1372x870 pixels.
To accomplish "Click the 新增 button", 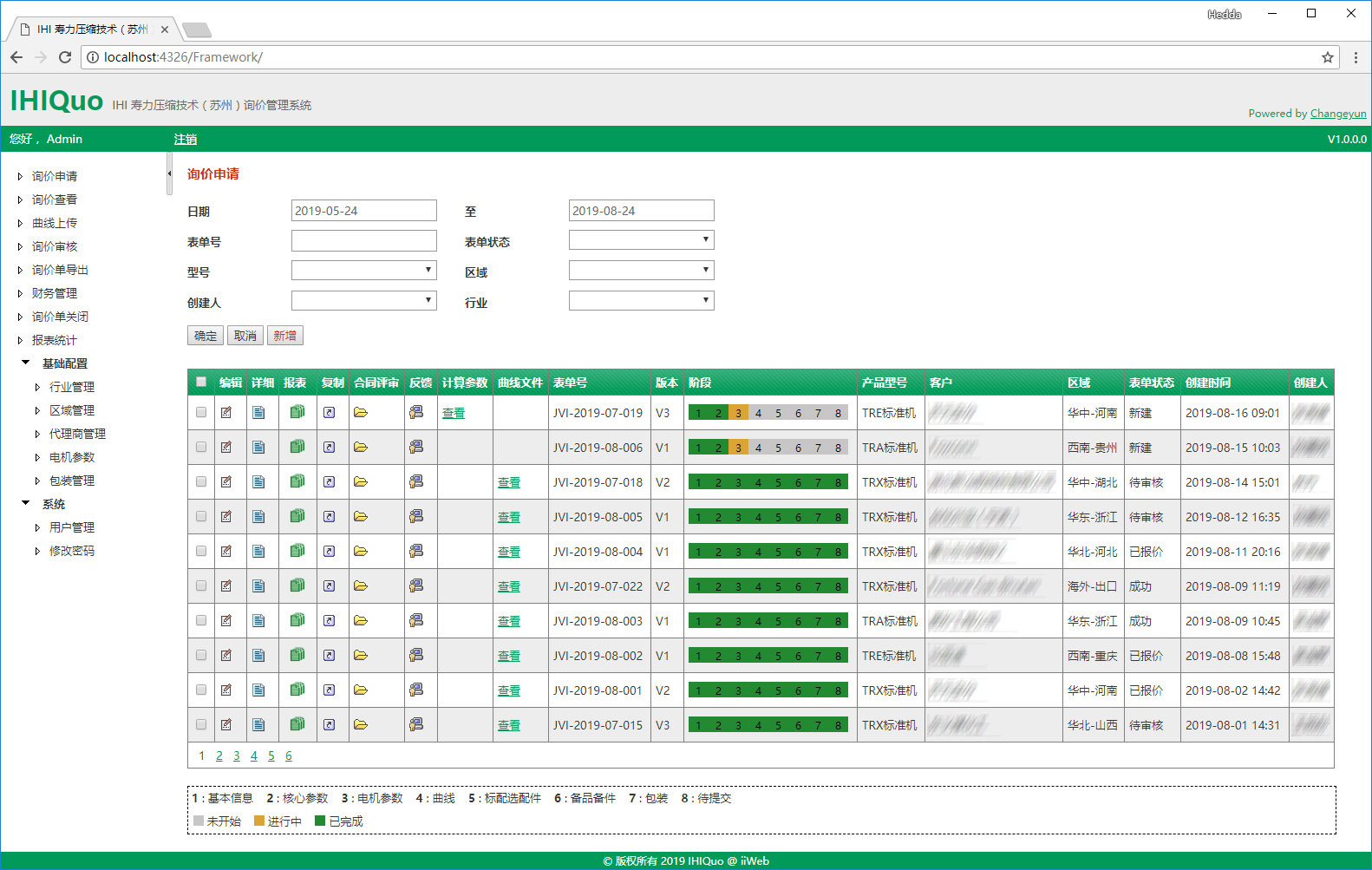I will pyautogui.click(x=285, y=336).
